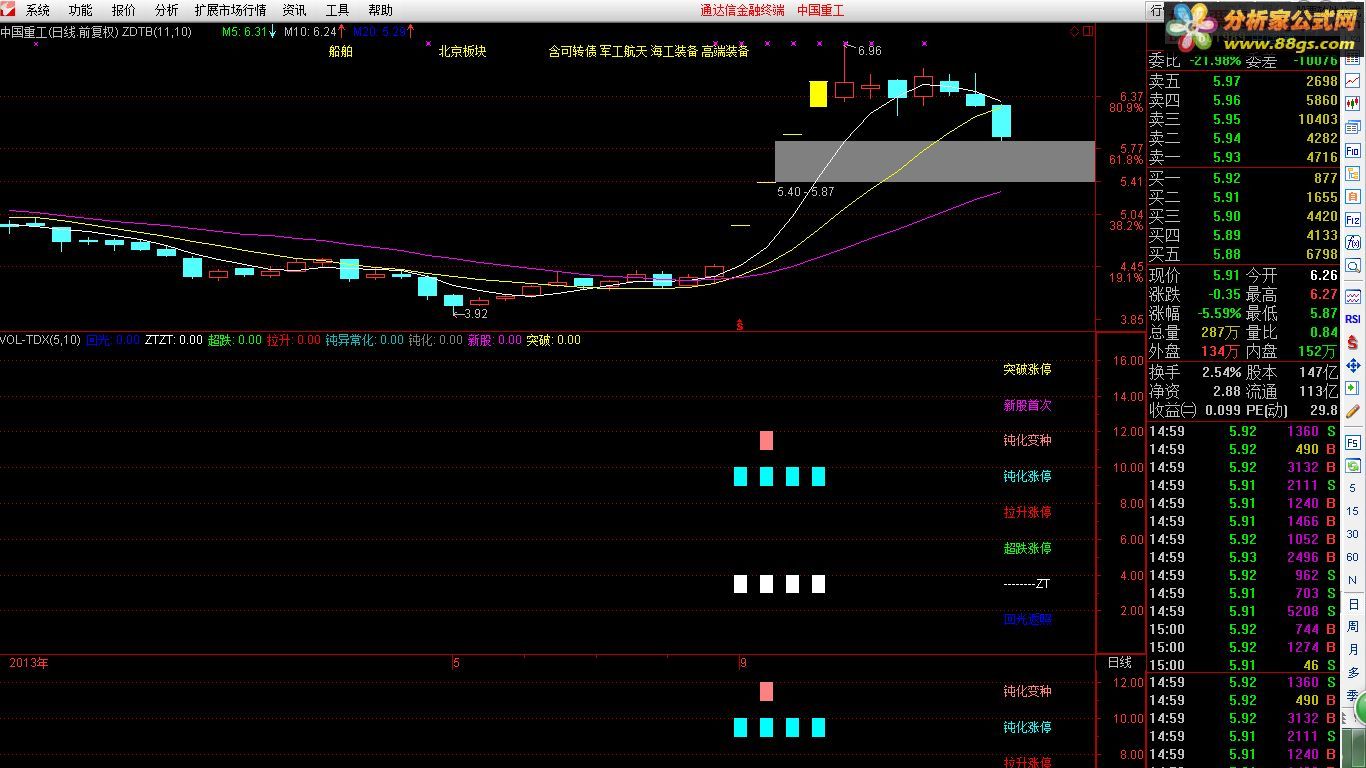
Task: Open the 报价 menu
Action: click(124, 10)
